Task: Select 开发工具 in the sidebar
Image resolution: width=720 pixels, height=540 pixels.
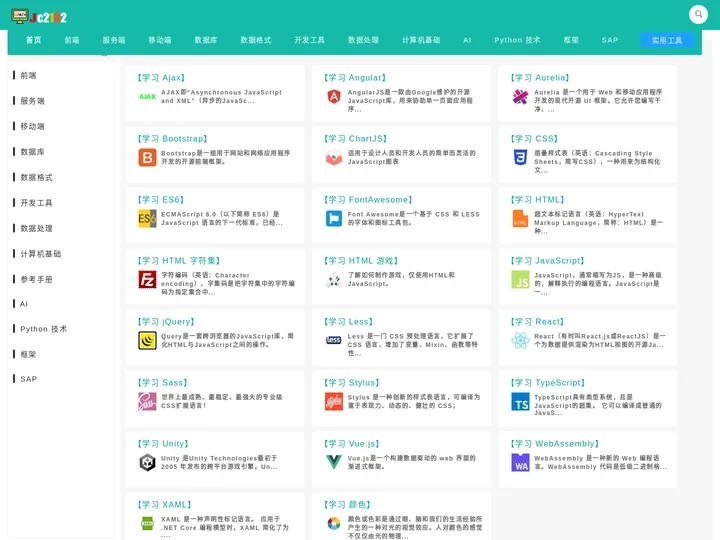Action: point(36,202)
